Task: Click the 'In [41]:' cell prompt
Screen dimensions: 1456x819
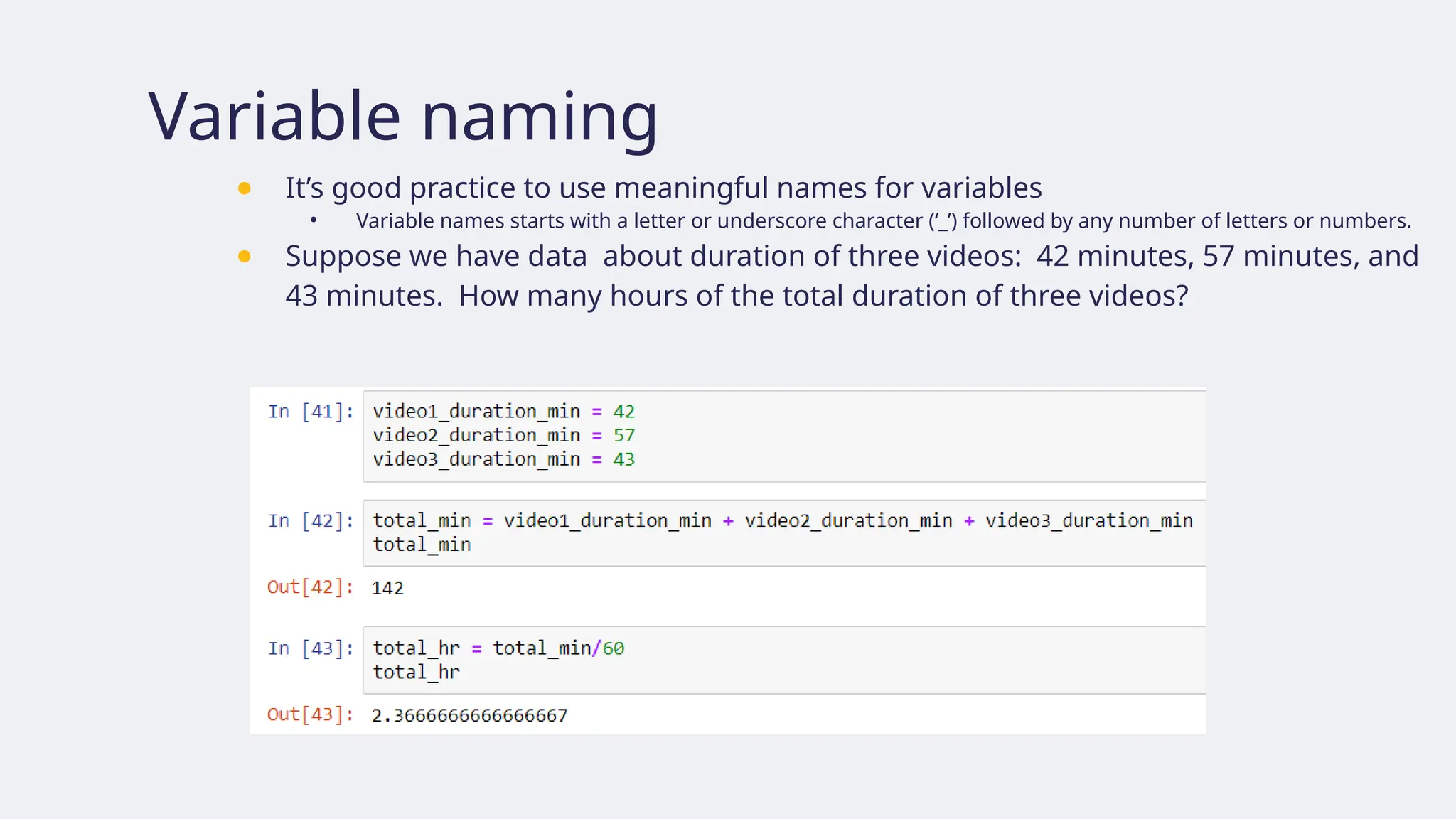Action: coord(311,412)
